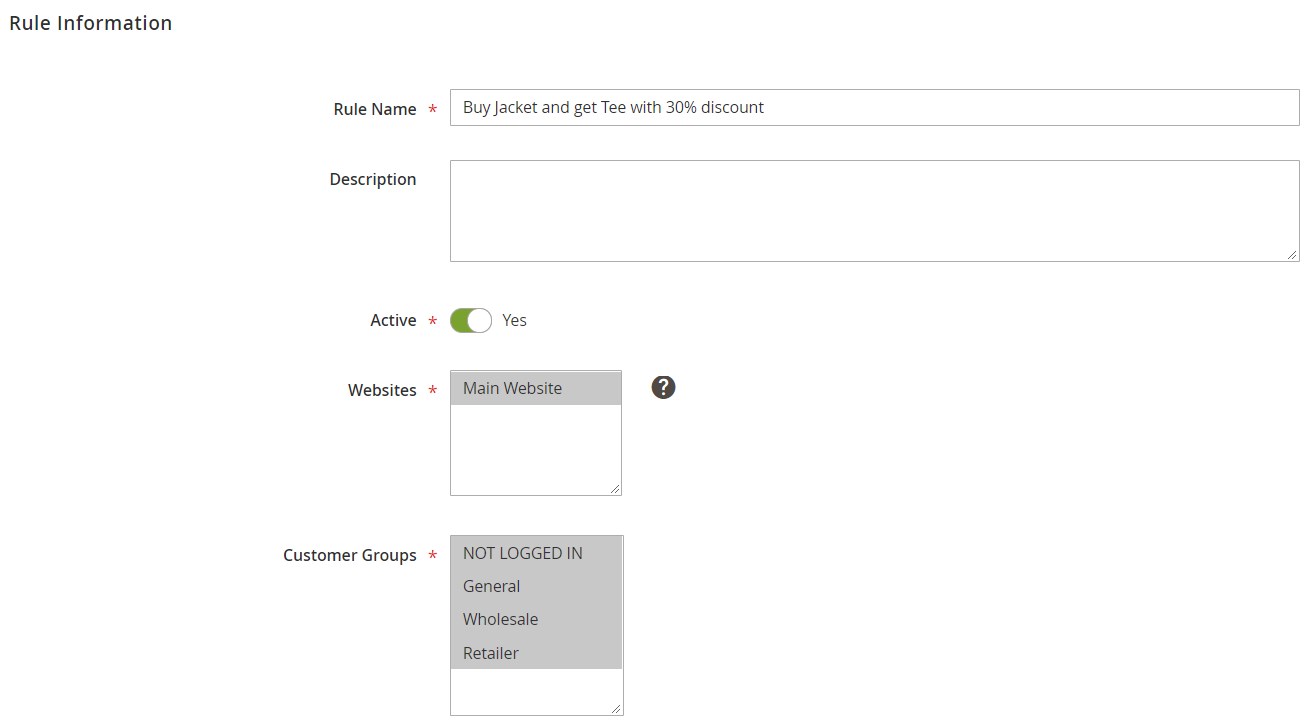Click the Websites field label
This screenshot has width=1307, height=725.
[382, 390]
